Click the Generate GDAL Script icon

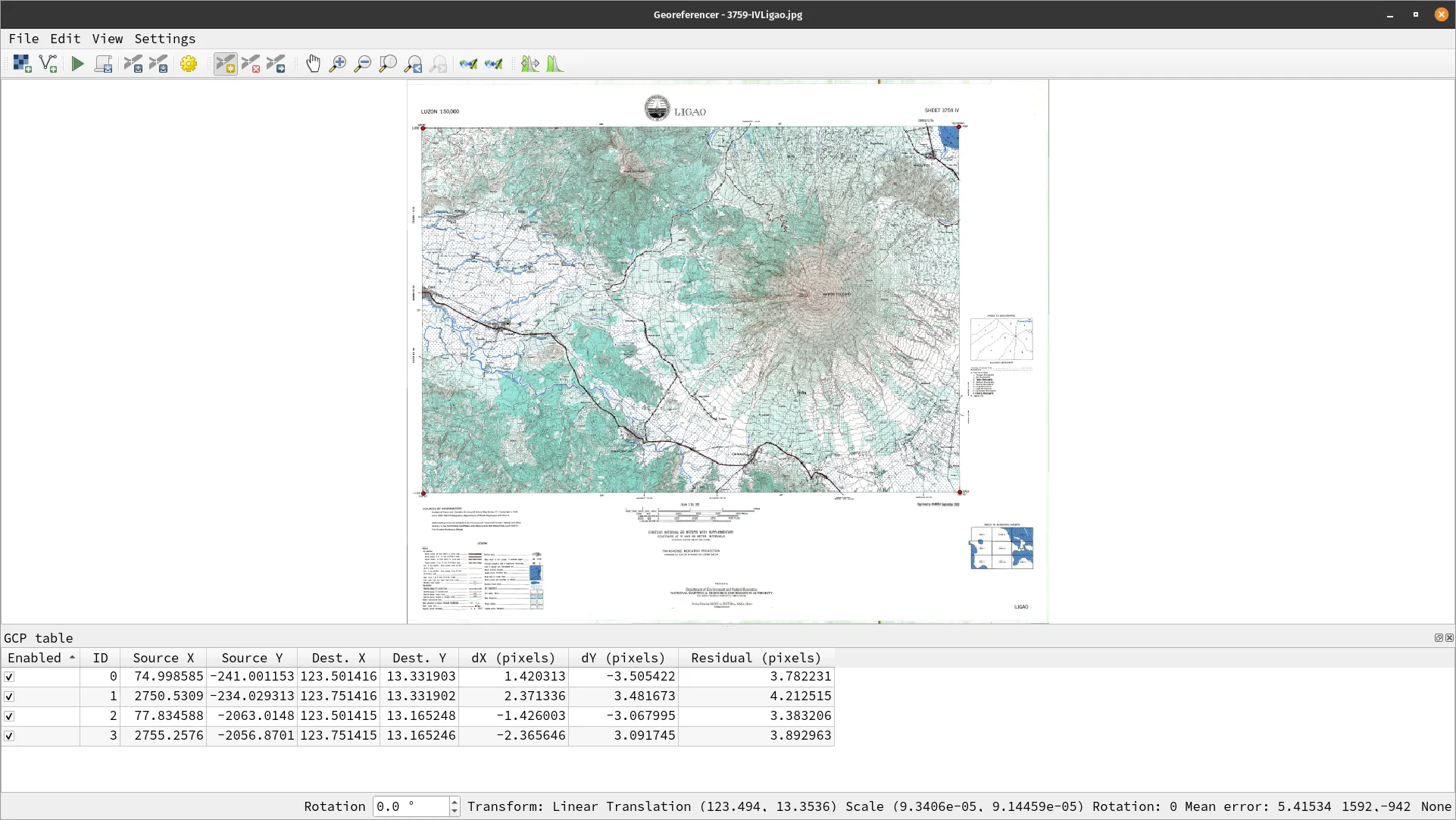(x=103, y=64)
